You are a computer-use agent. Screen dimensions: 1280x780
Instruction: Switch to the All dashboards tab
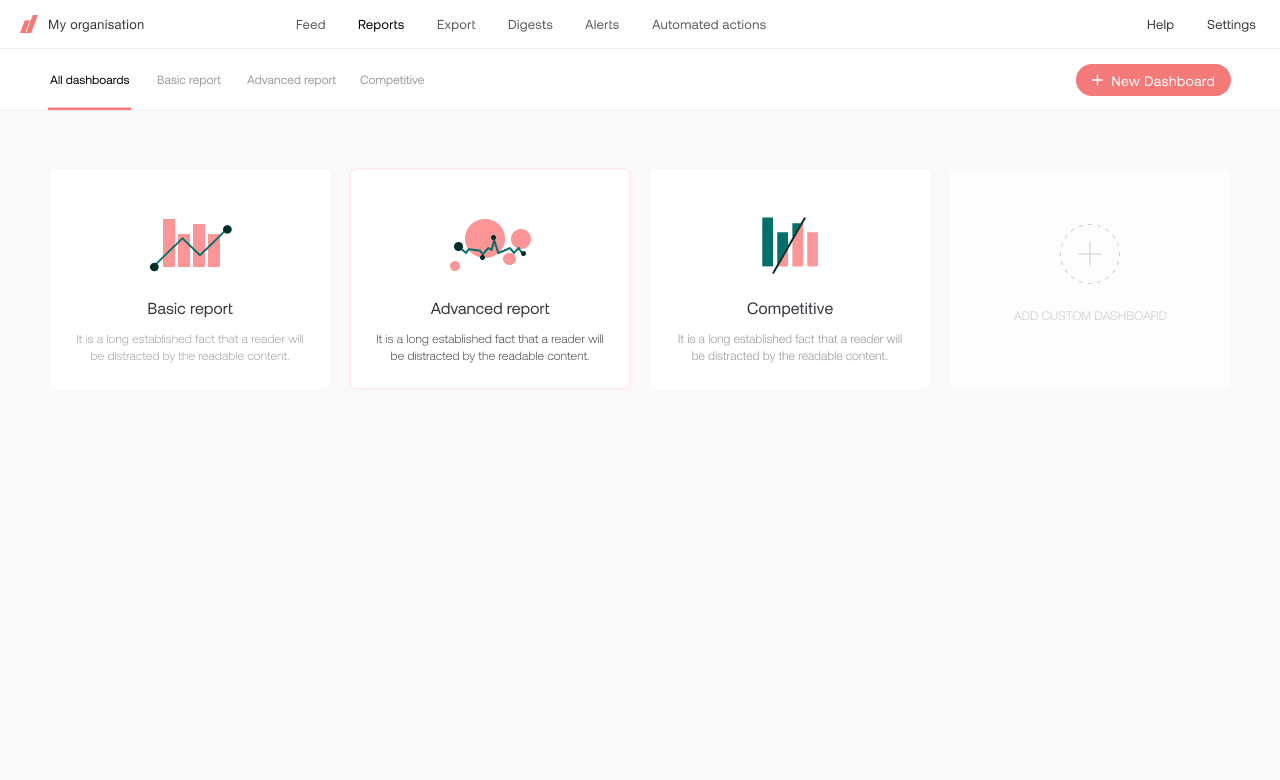click(x=90, y=80)
